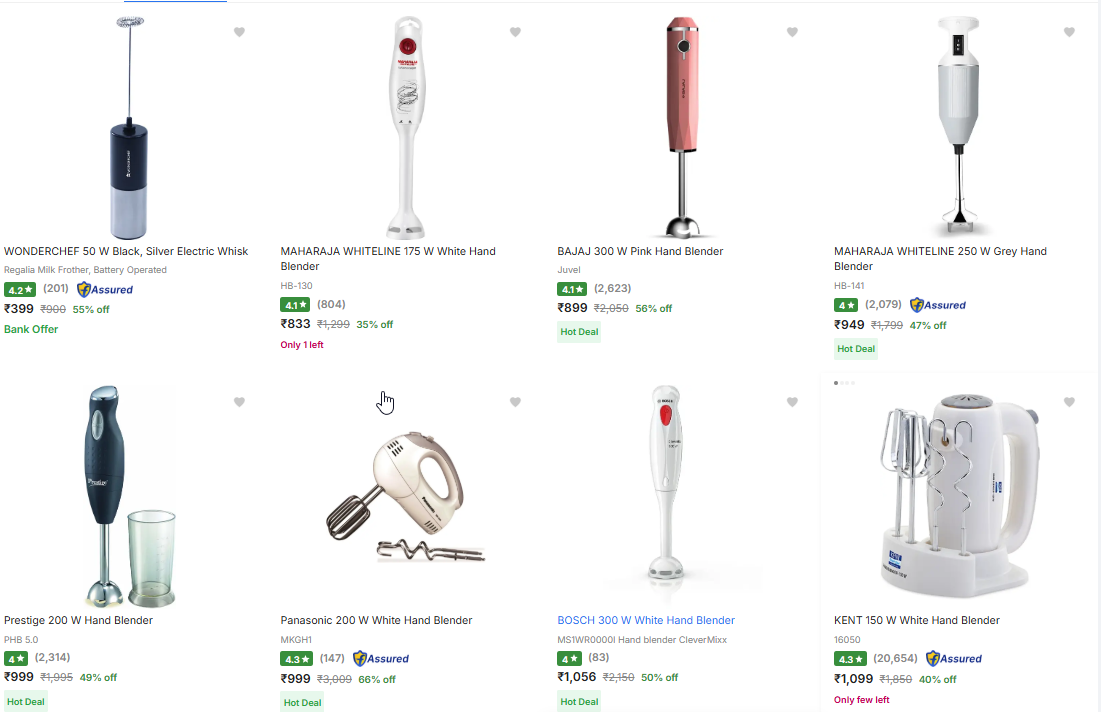The width and height of the screenshot is (1101, 712).
Task: Click Hot Deal badge under Bajaj blender
Action: (x=579, y=332)
